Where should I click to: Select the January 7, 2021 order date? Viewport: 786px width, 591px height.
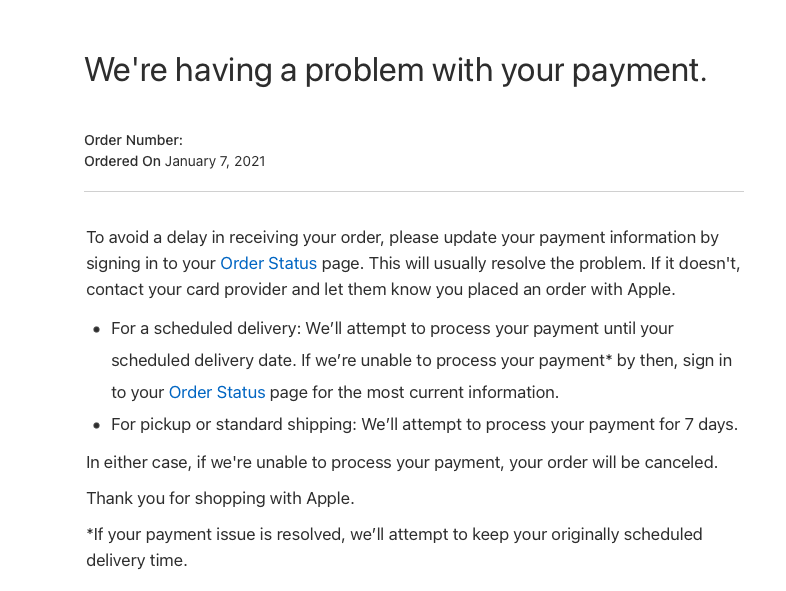point(215,161)
